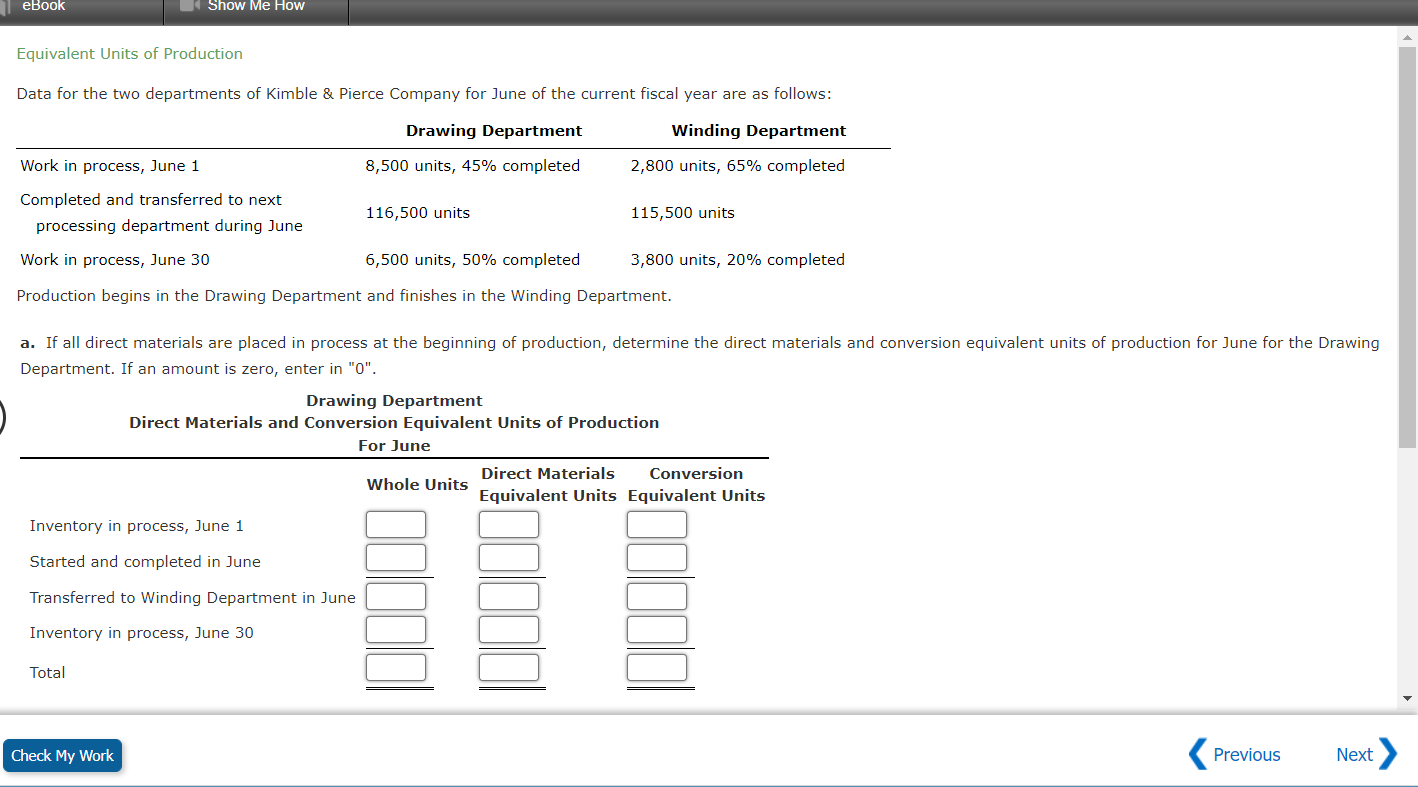Viewport: 1418px width, 787px height.
Task: Click the Next navigation link
Action: 1354,754
